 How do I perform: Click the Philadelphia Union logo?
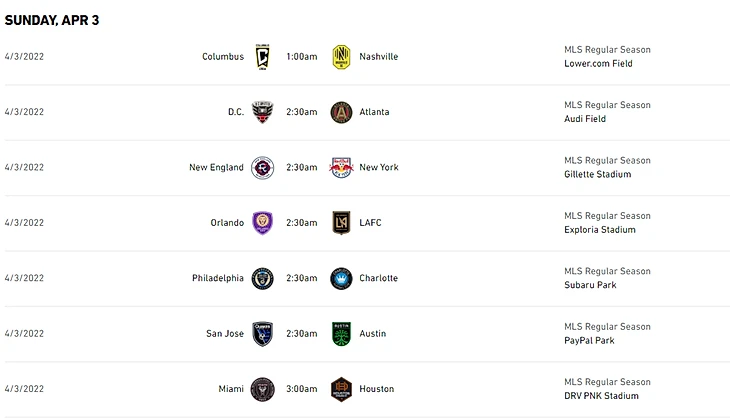pos(262,278)
